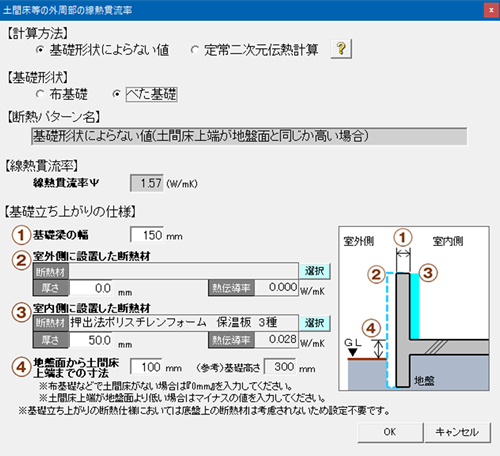Click the キャンセル button
Image resolution: width=500 pixels, height=456 pixels.
point(458,432)
